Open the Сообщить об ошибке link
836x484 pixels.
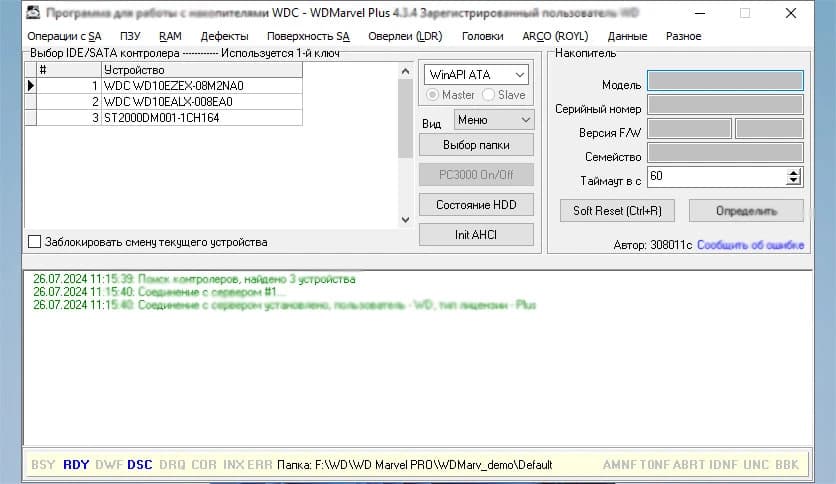coord(751,245)
